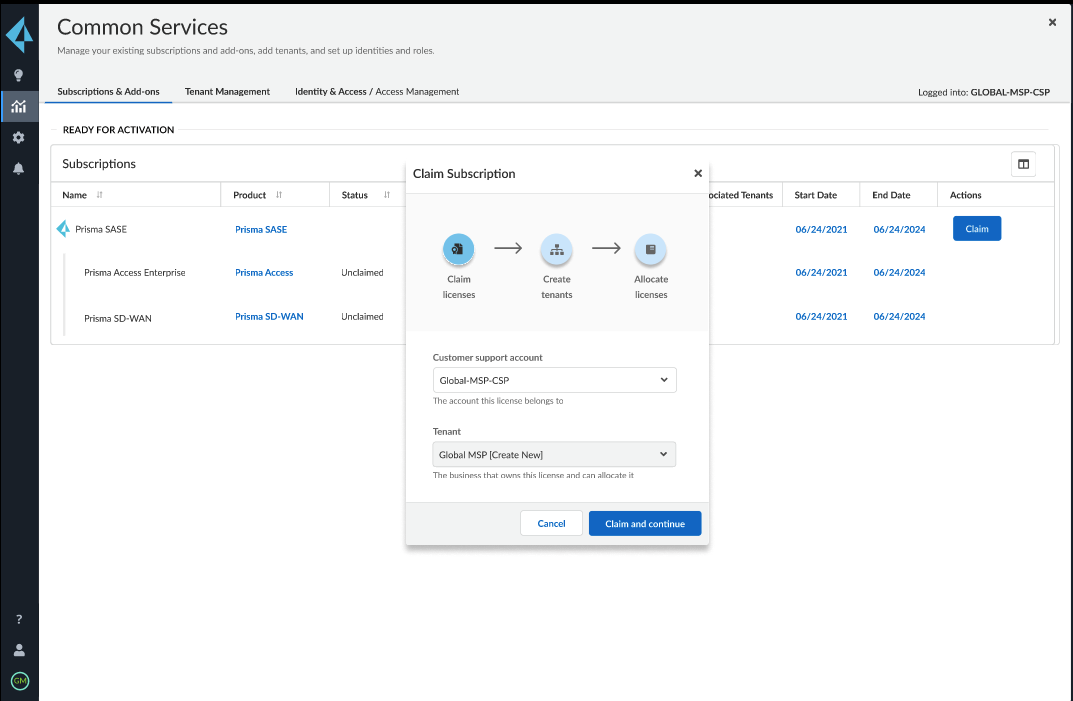The width and height of the screenshot is (1073, 701).
Task: Click the Claim licenses step icon
Action: [458, 249]
